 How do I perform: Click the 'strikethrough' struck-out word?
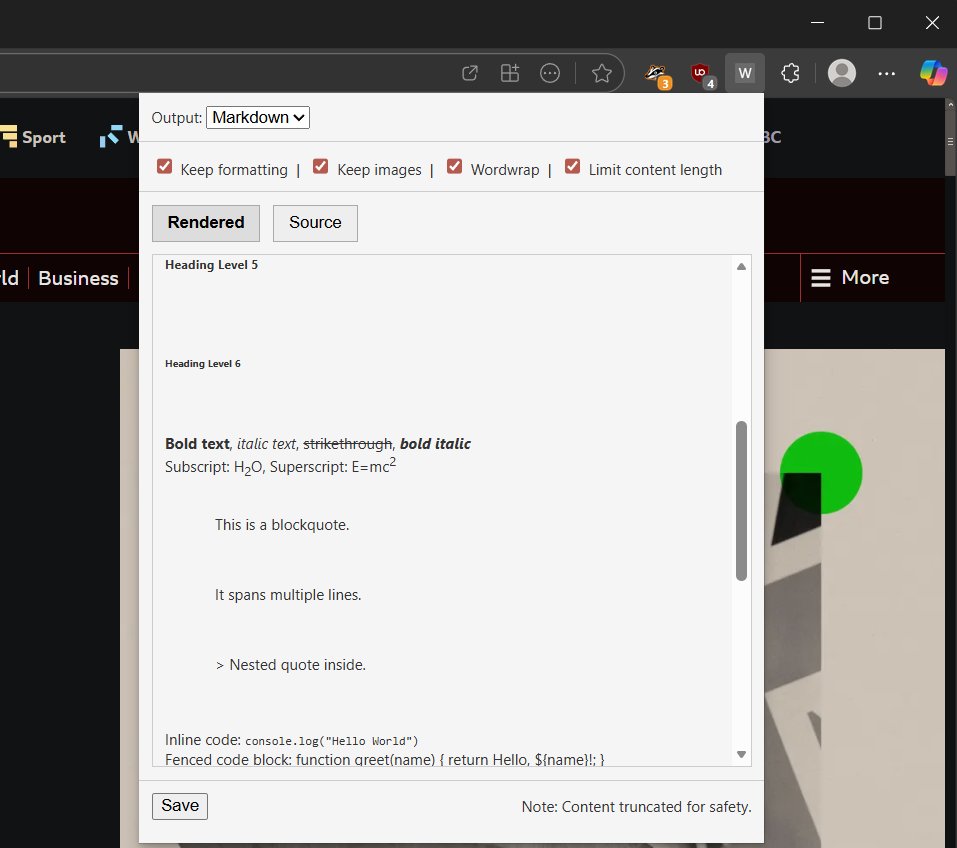click(x=347, y=444)
